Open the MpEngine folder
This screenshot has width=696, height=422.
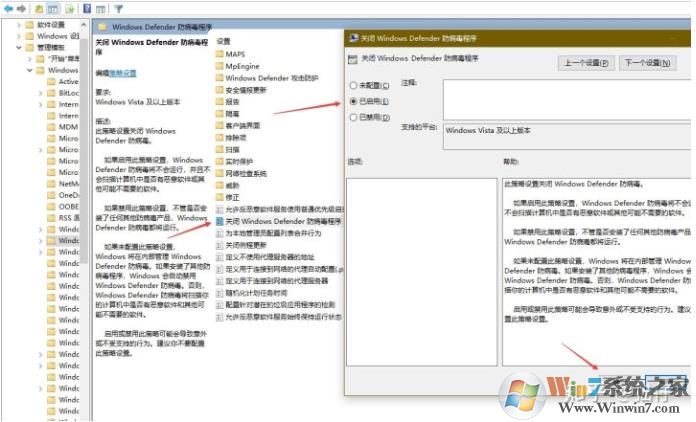point(242,65)
